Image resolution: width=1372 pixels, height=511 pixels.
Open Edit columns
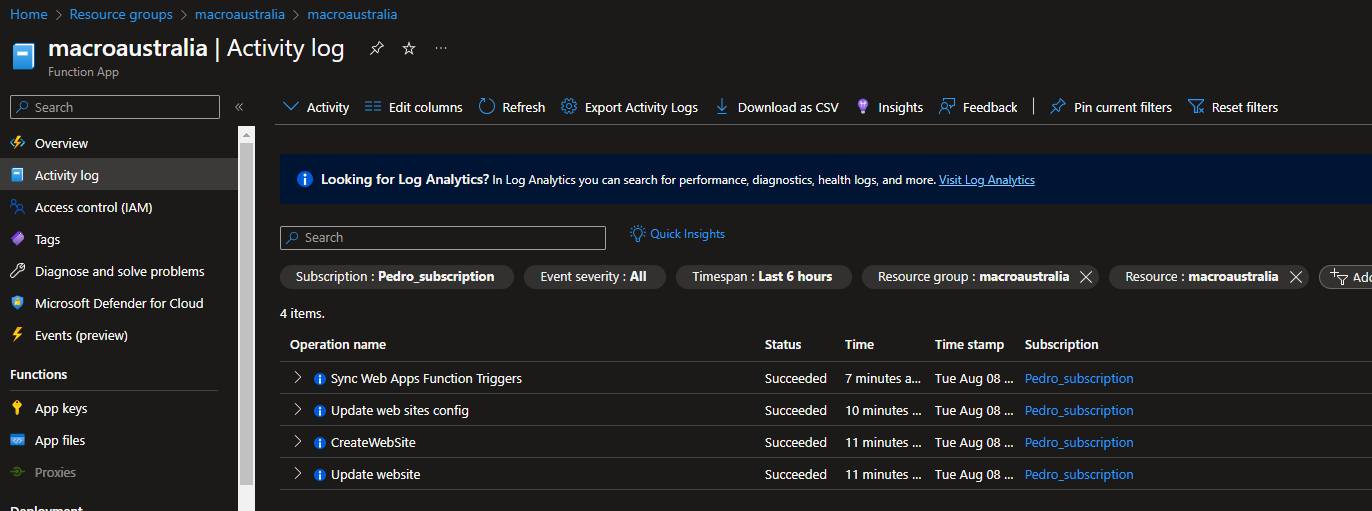(413, 107)
